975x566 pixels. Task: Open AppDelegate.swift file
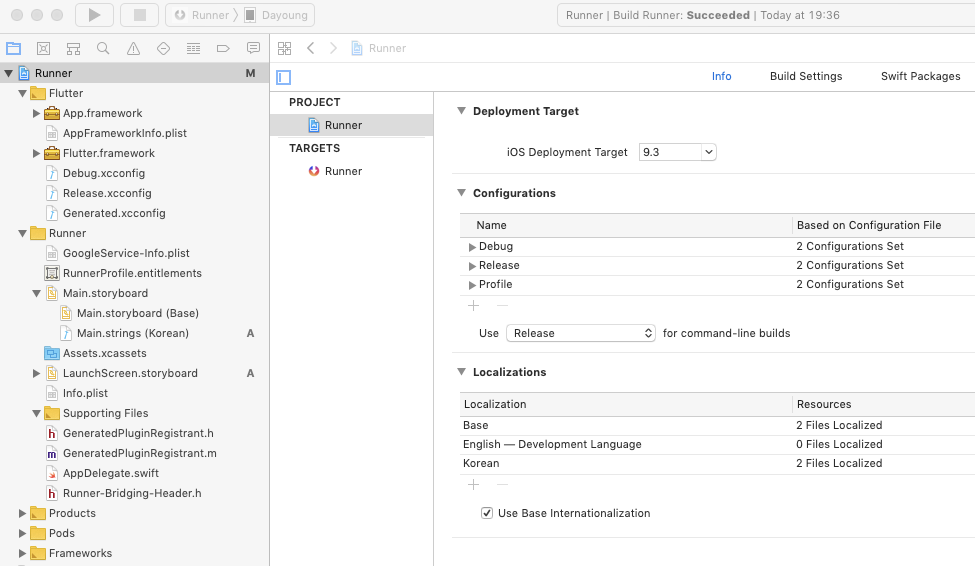111,473
